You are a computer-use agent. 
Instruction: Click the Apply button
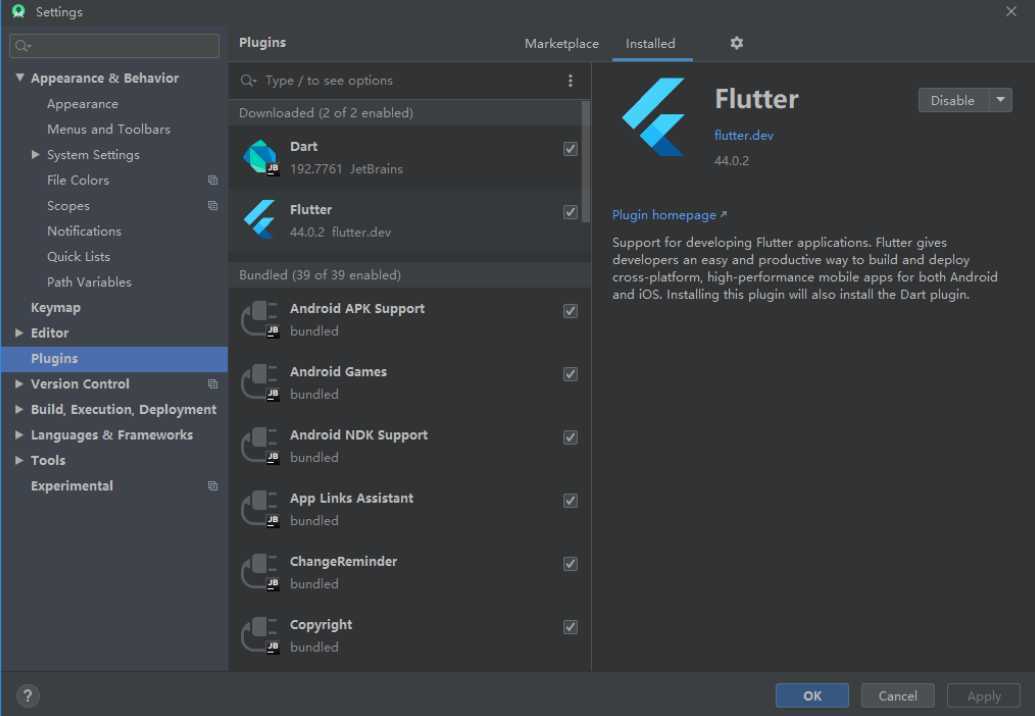pyautogui.click(x=984, y=696)
